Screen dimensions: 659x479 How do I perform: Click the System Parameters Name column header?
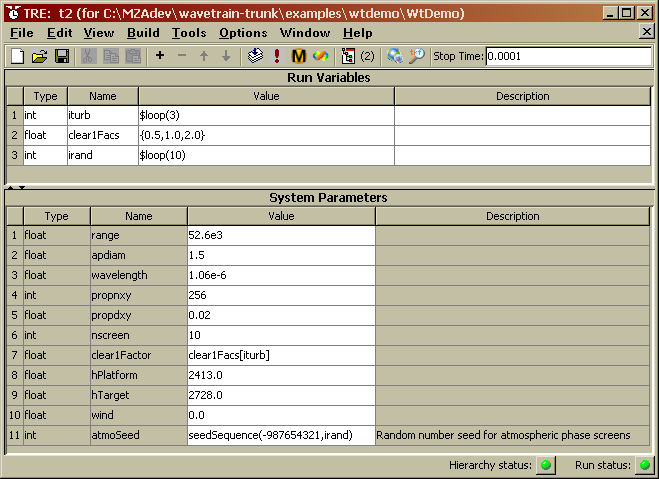[x=139, y=216]
